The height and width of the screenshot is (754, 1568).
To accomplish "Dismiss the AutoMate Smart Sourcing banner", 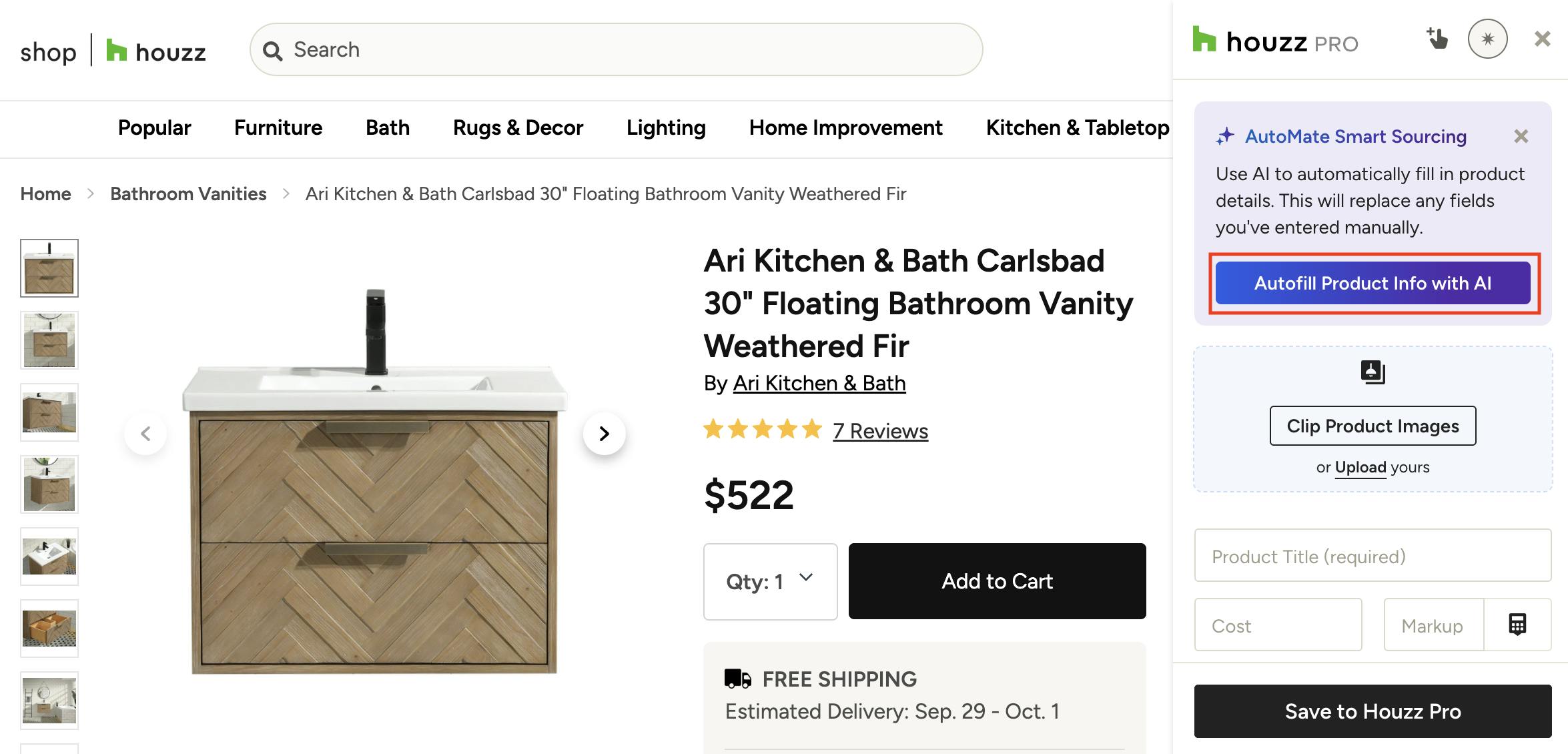I will pyautogui.click(x=1521, y=137).
